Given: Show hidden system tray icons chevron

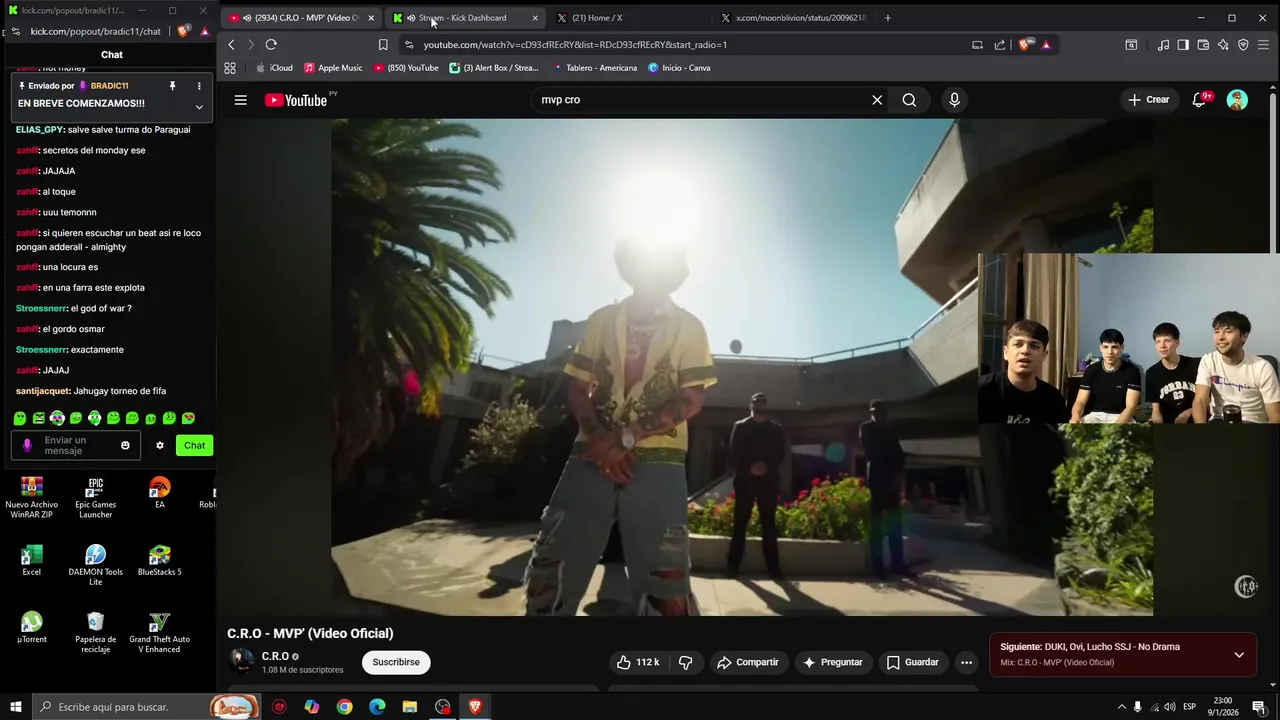Looking at the screenshot, I should (1122, 707).
